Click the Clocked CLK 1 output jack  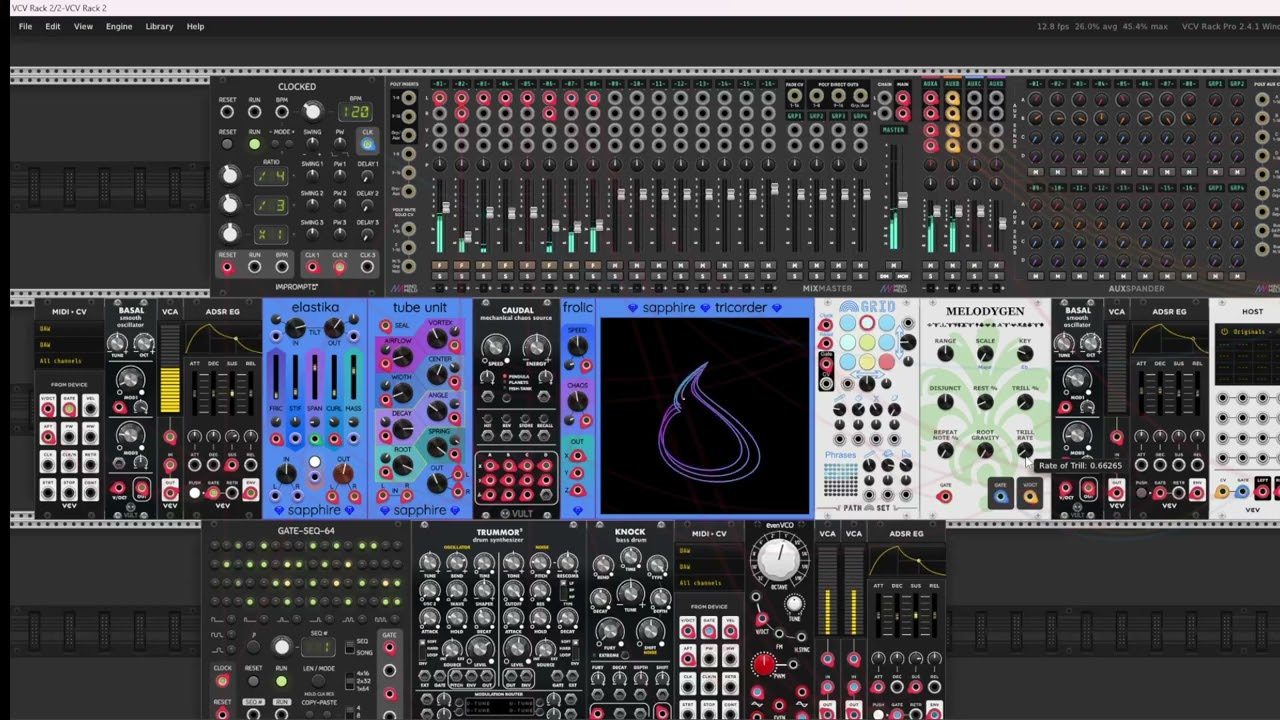tap(312, 267)
